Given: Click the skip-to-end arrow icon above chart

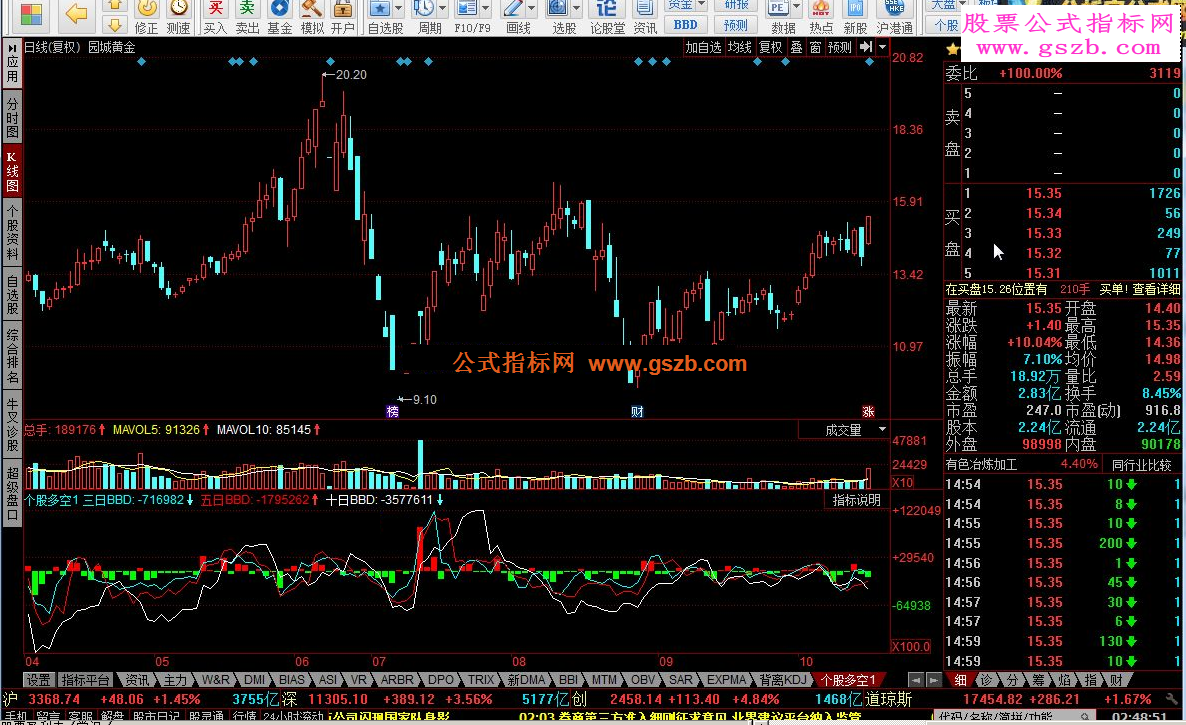Looking at the screenshot, I should tap(866, 47).
